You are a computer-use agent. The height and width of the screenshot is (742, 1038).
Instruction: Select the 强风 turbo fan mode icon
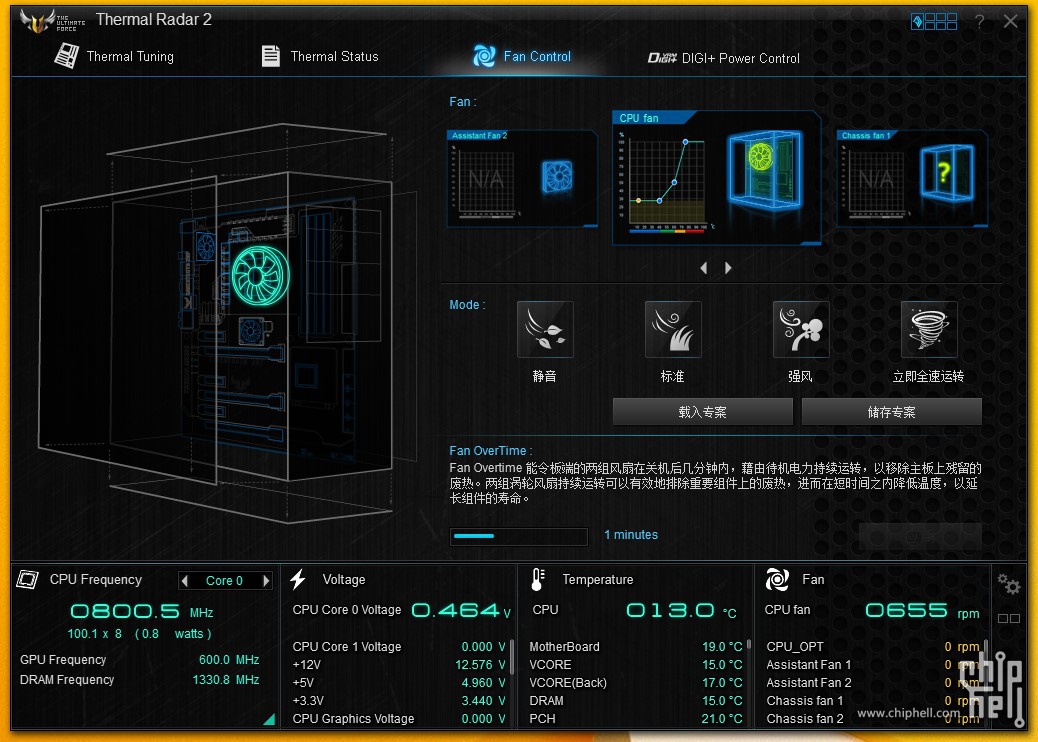pos(801,330)
